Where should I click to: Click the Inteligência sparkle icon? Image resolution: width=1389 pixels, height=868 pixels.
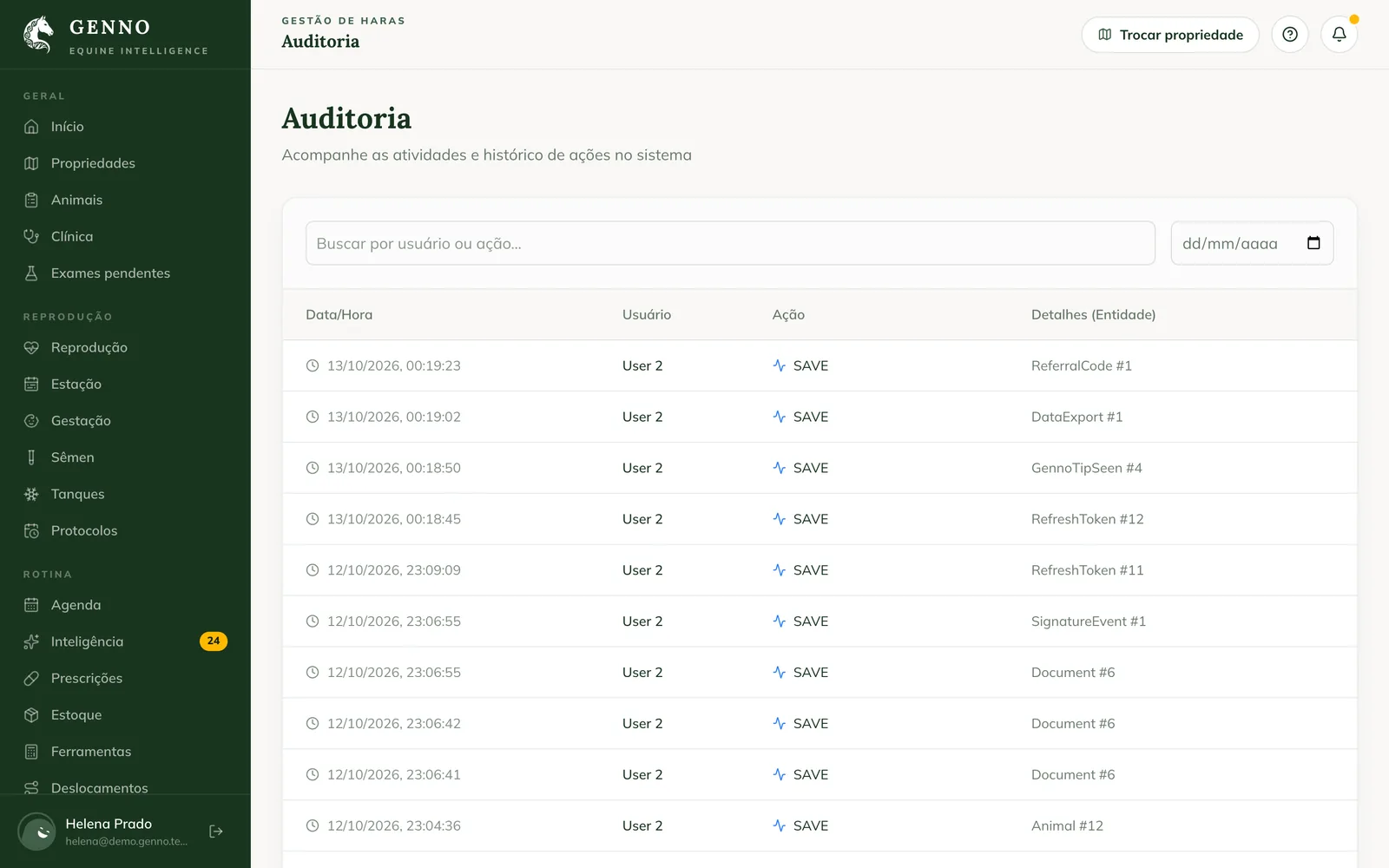coord(31,641)
